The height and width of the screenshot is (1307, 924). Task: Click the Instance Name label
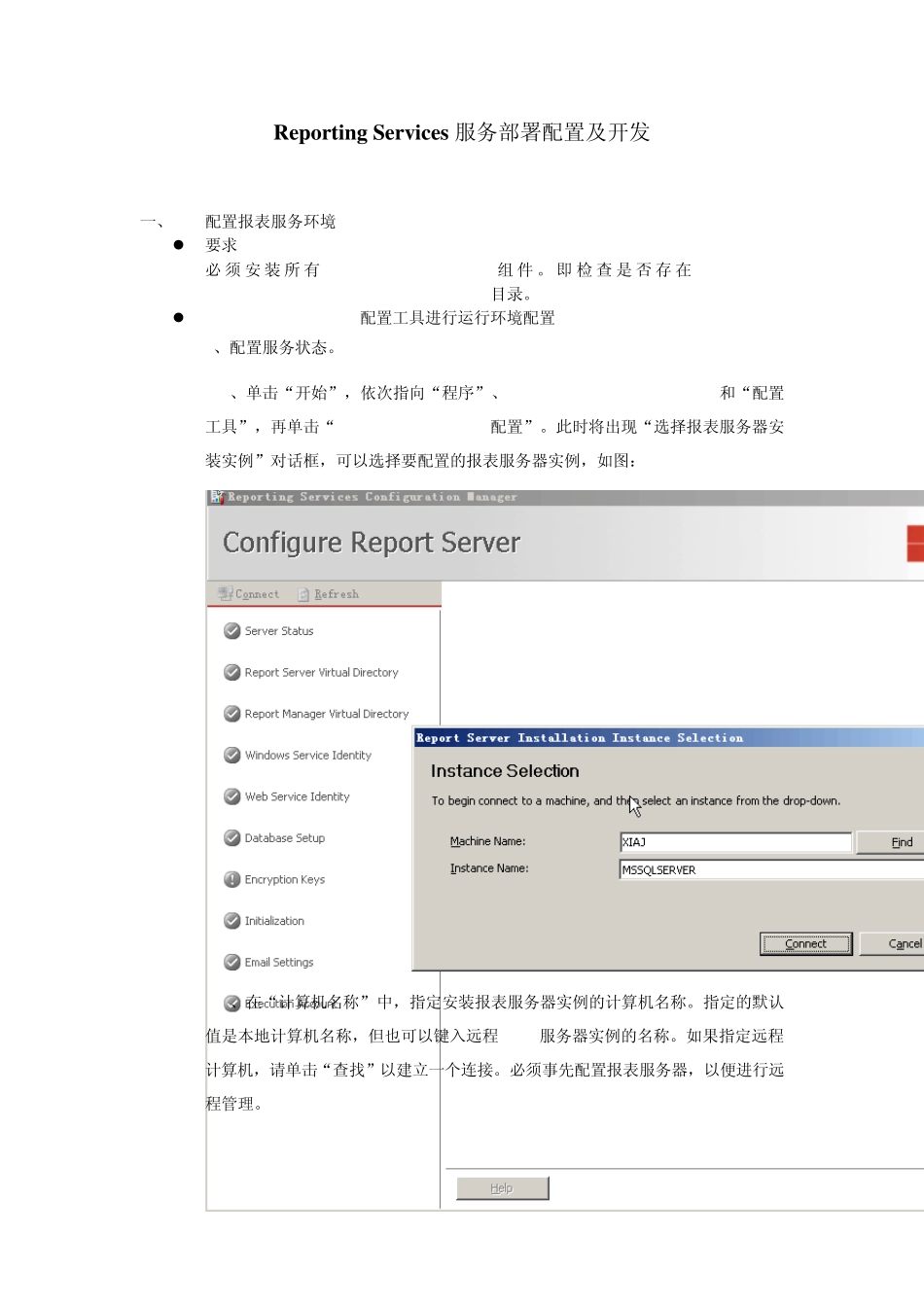tap(489, 868)
